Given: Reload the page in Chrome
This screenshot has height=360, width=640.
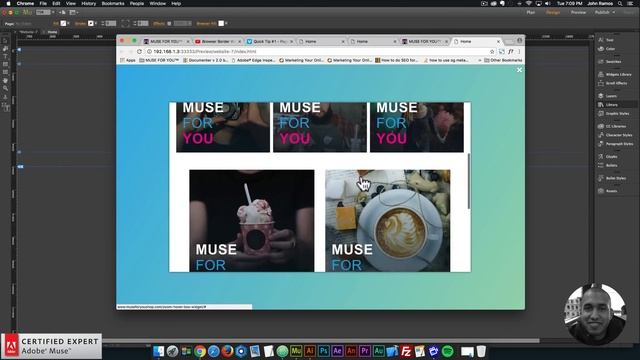Looking at the screenshot, I should tap(139, 51).
